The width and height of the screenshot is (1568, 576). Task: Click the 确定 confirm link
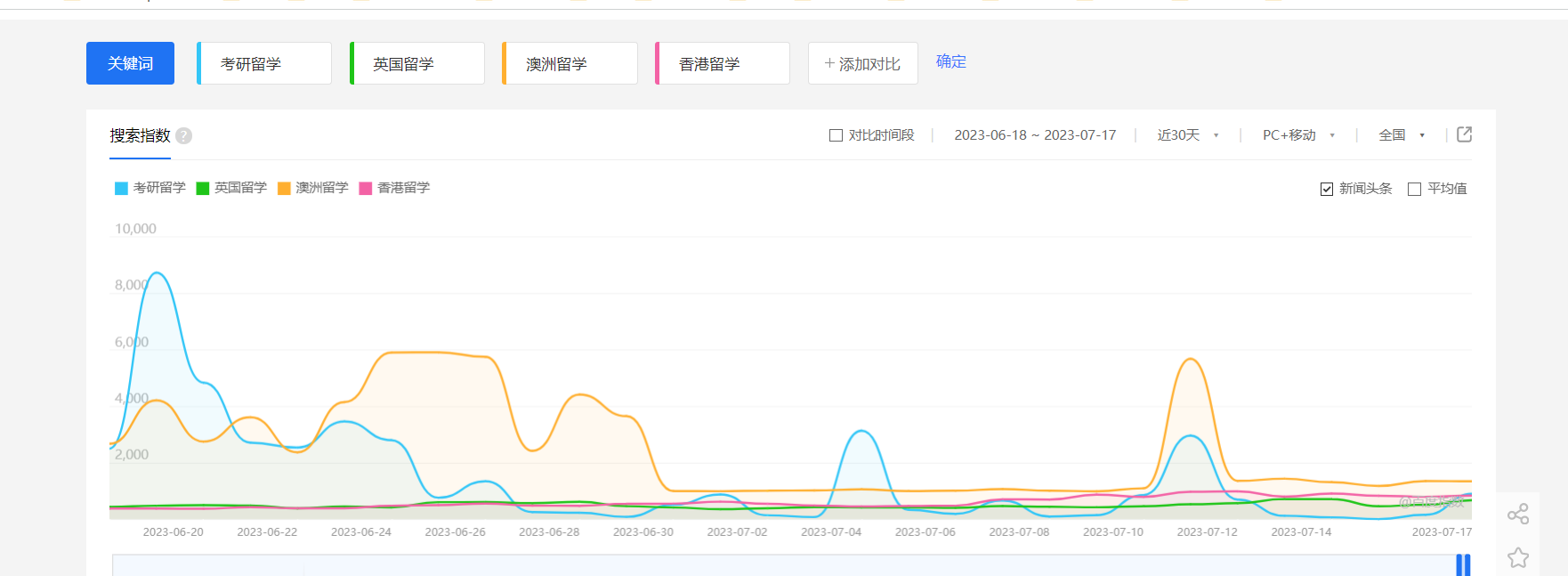950,61
